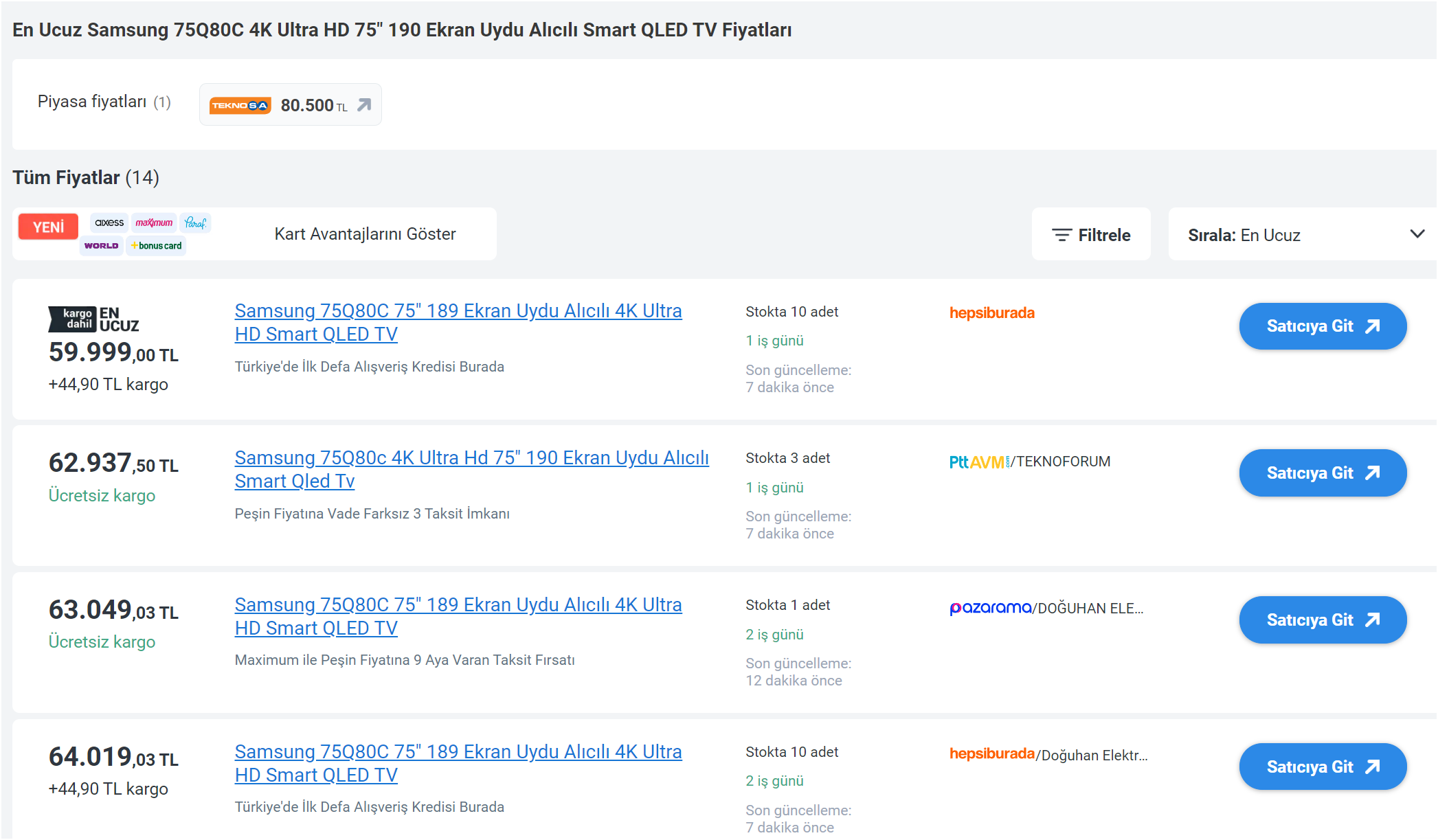Open the 63.049,03 TL Pazarama product link

pyautogui.click(x=458, y=616)
